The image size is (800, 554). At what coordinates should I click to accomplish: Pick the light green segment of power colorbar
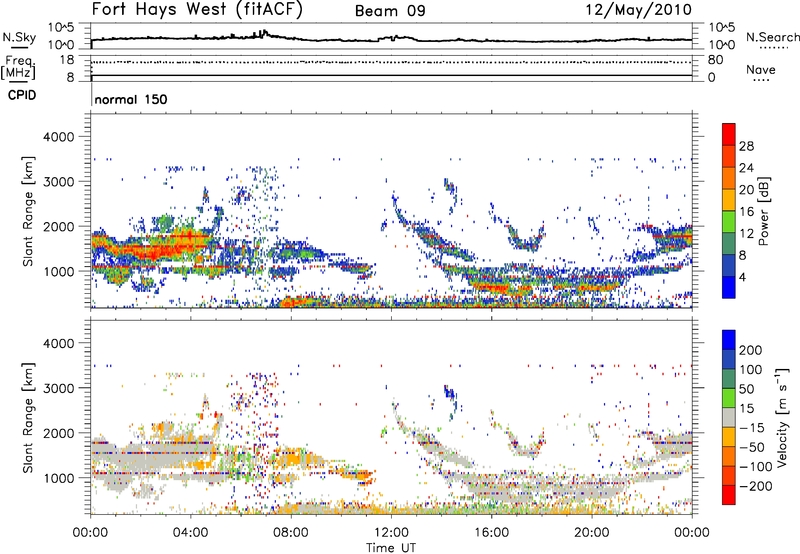click(x=729, y=221)
